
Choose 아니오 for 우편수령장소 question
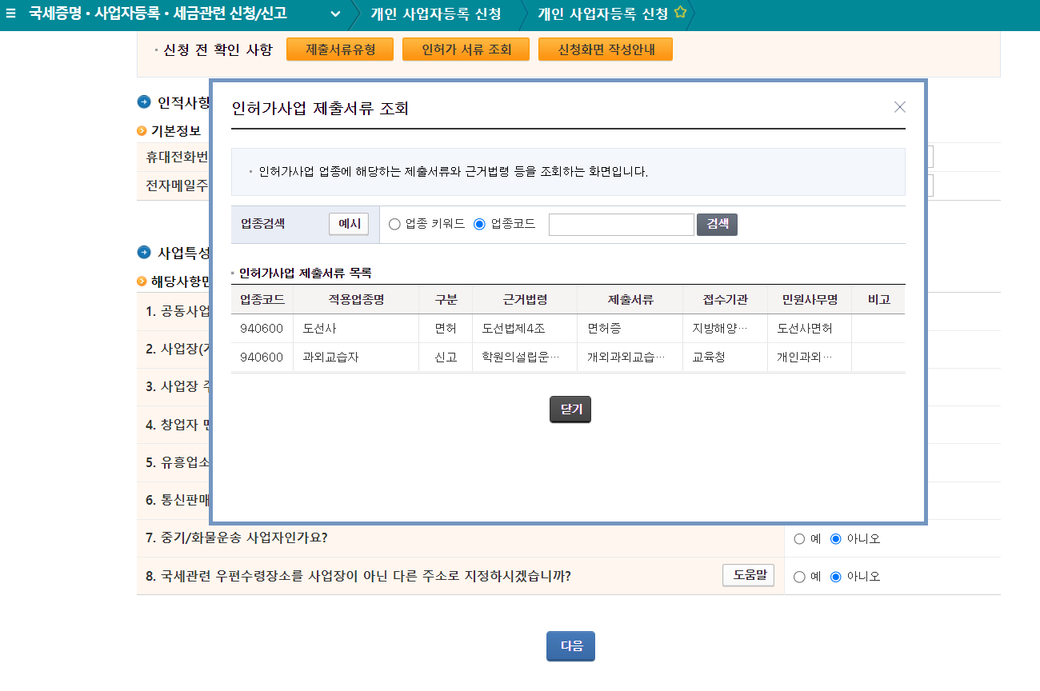(836, 577)
